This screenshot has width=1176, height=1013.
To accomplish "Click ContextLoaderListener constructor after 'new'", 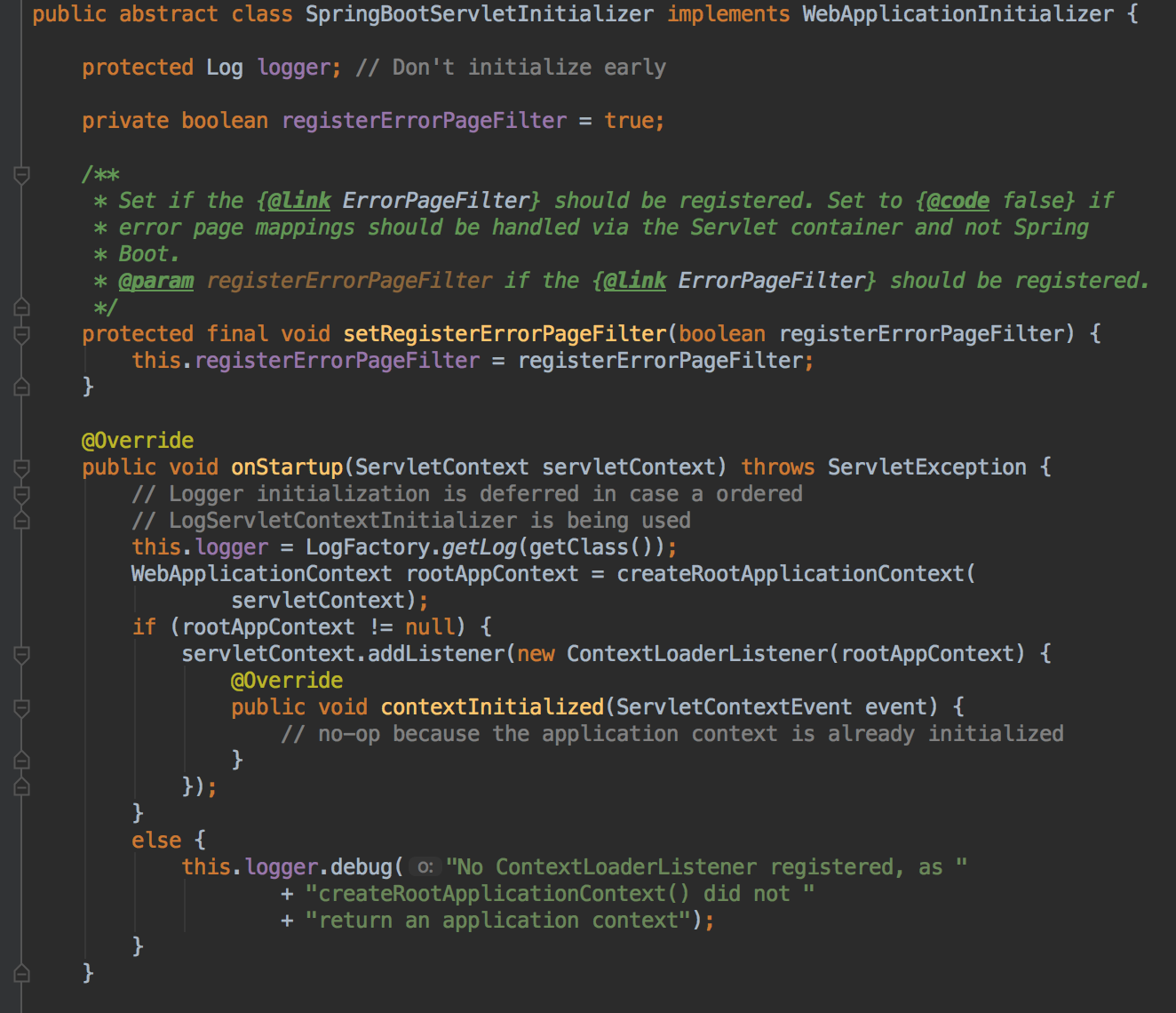I will [x=697, y=654].
